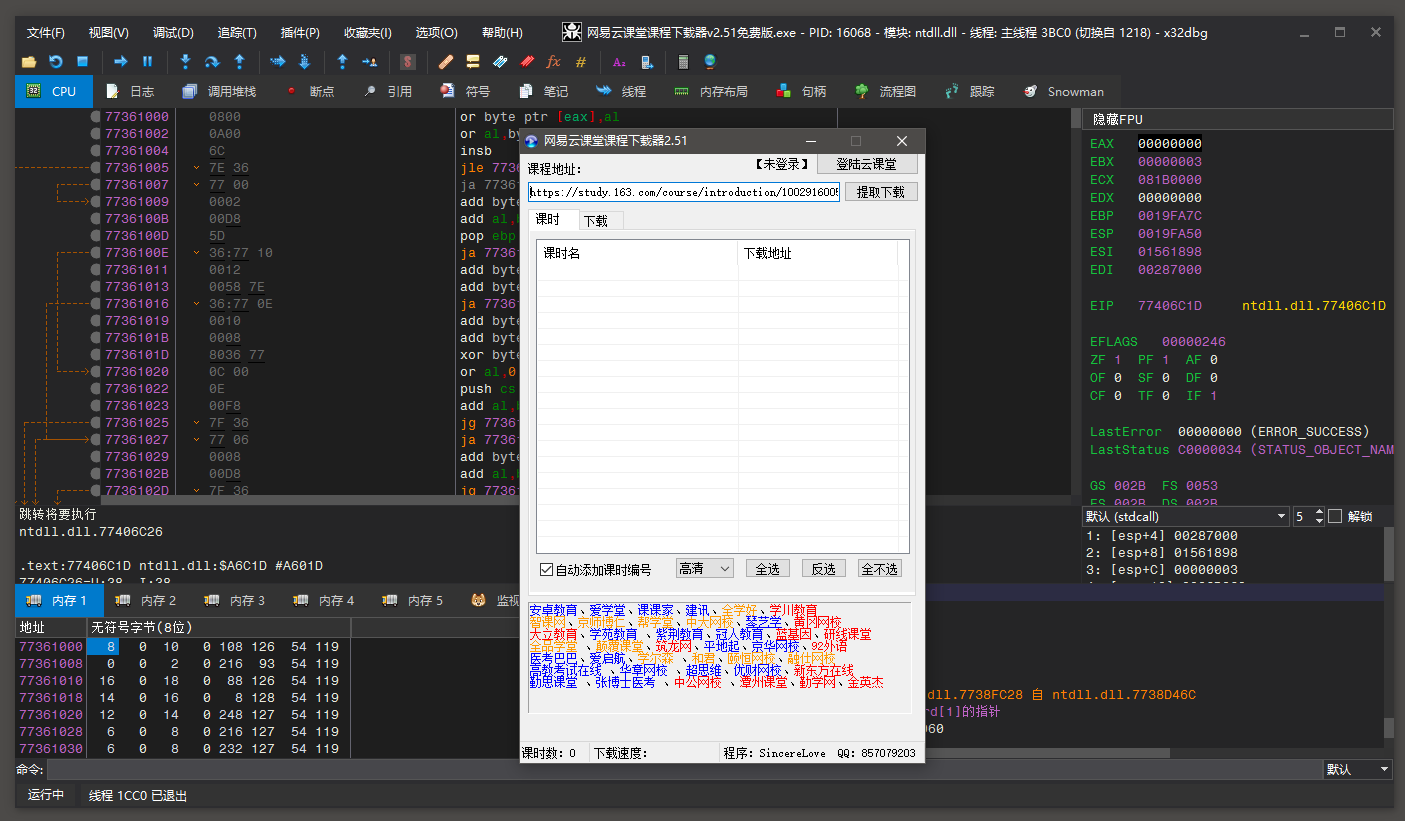Viewport: 1405px width, 821px height.
Task: Toggle the 解锁 checkbox
Action: point(1335,516)
